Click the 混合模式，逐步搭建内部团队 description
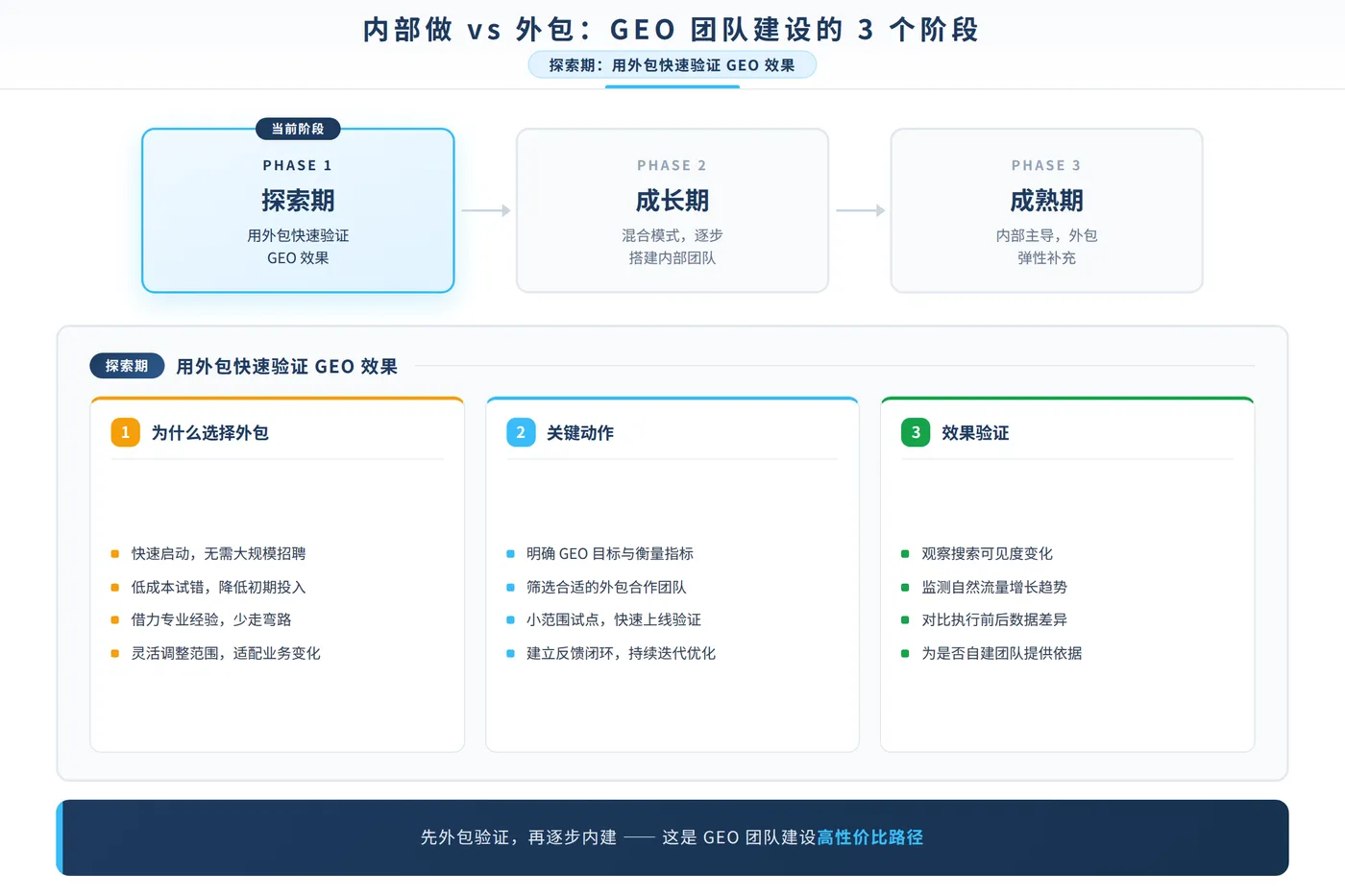Viewport: 1345px width, 896px height. point(672,247)
